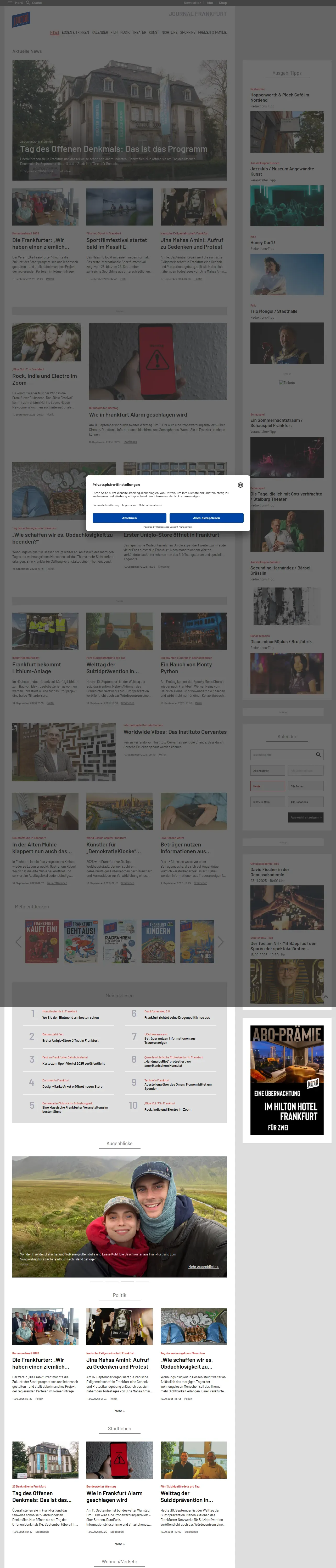This screenshot has height=1568, width=336.
Task: Open Rock, Indie und Electro im Zoom article
Action: pyautogui.click(x=44, y=379)
